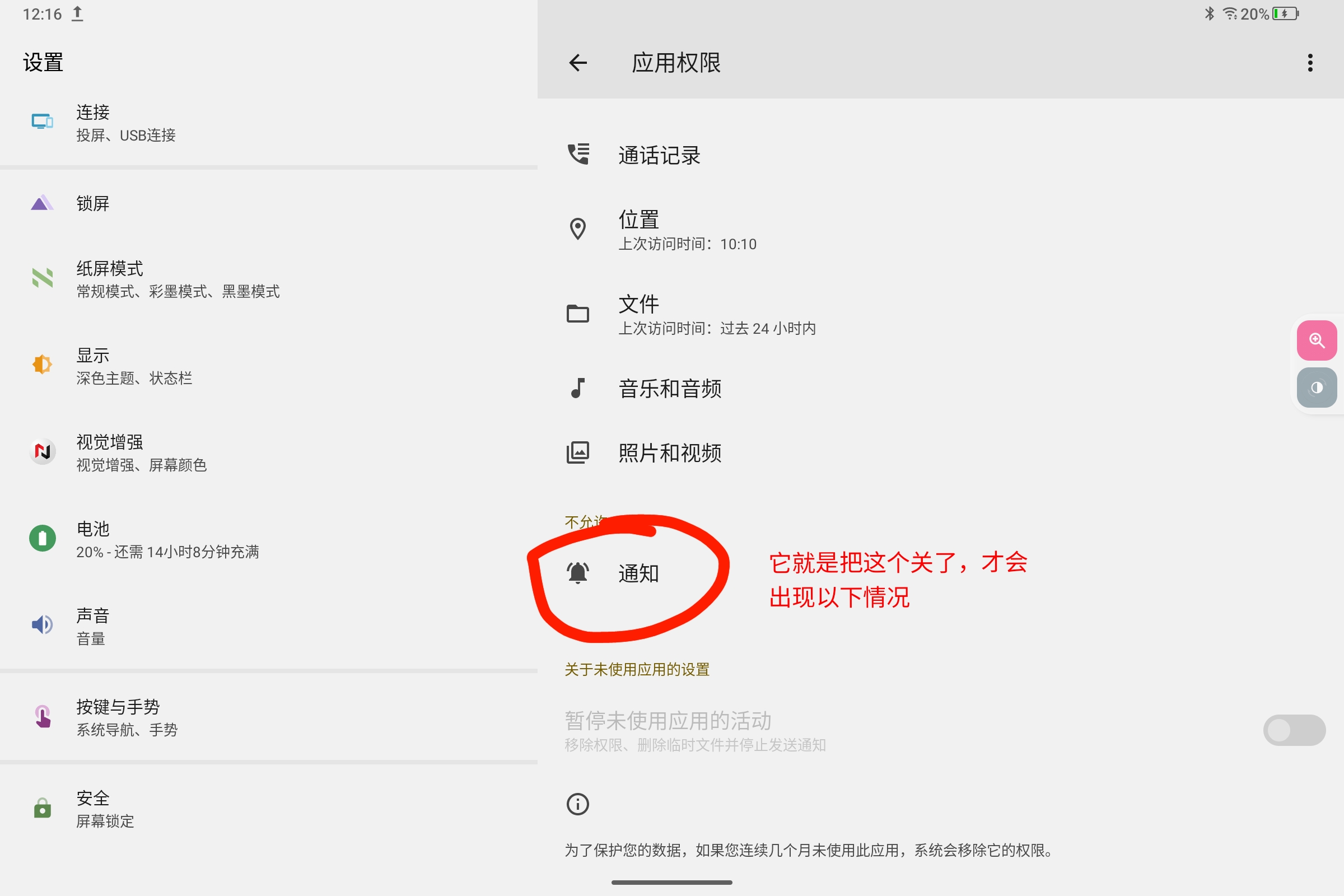Tap the 连接 screen-cast icon

point(43,121)
